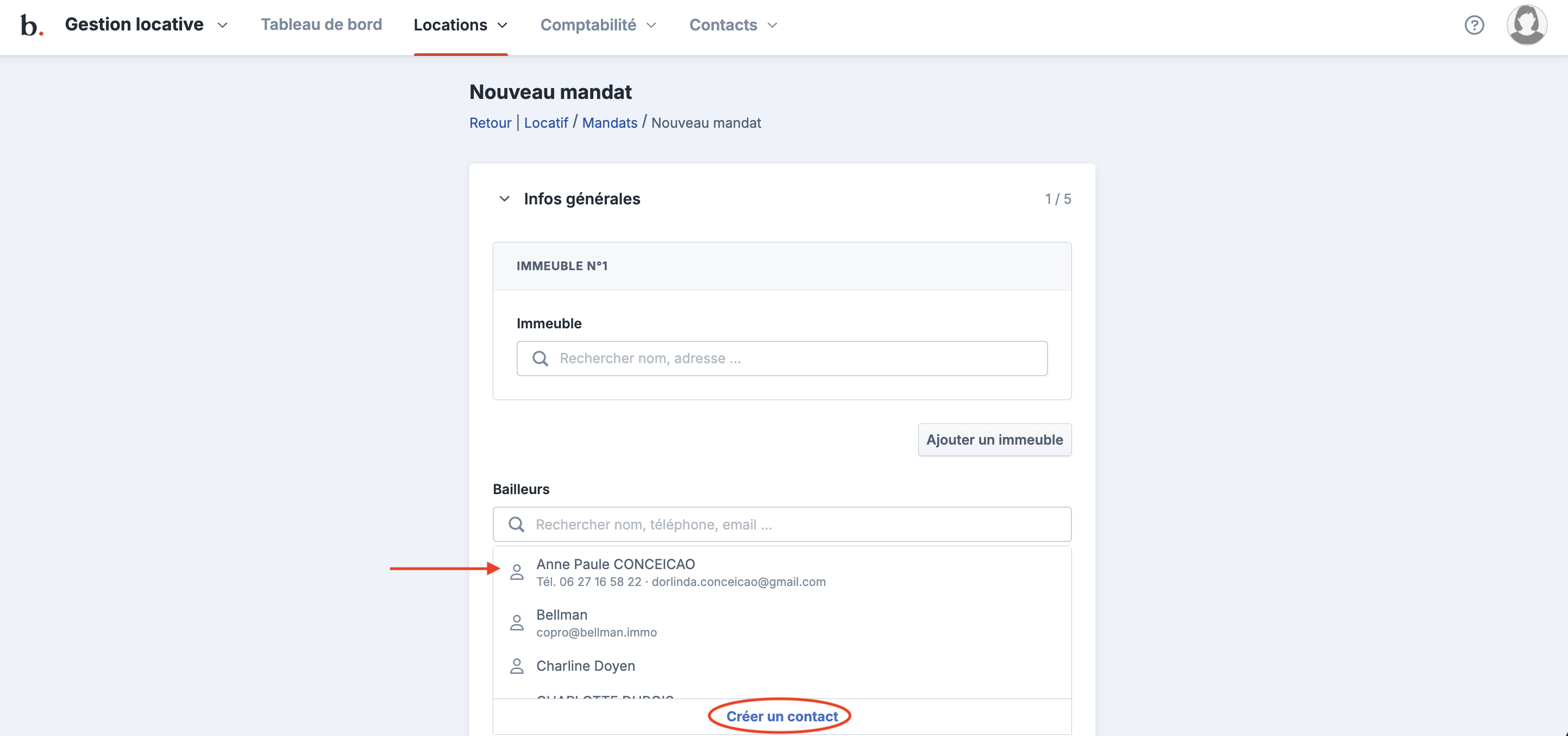Open the Comptabilité dropdown menu

(598, 25)
